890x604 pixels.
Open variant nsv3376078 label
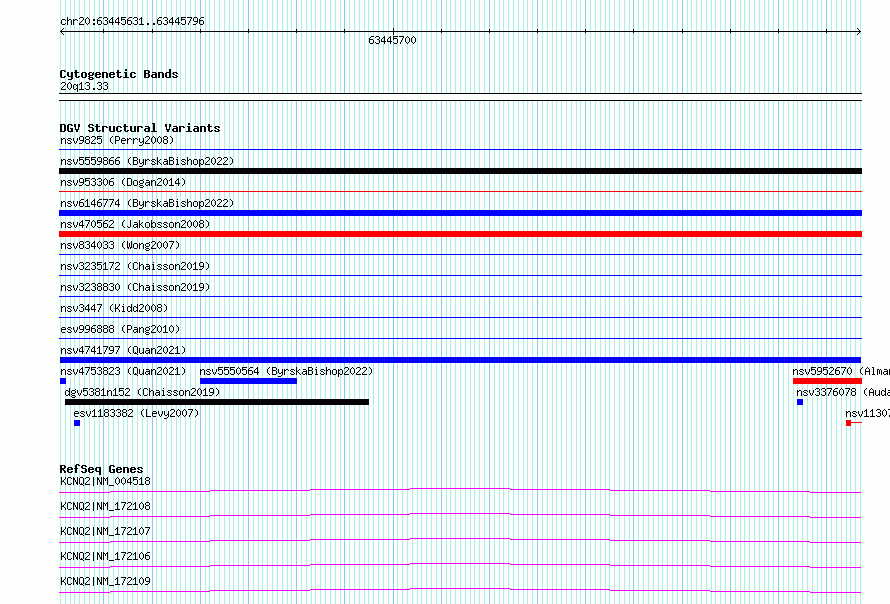click(843, 392)
